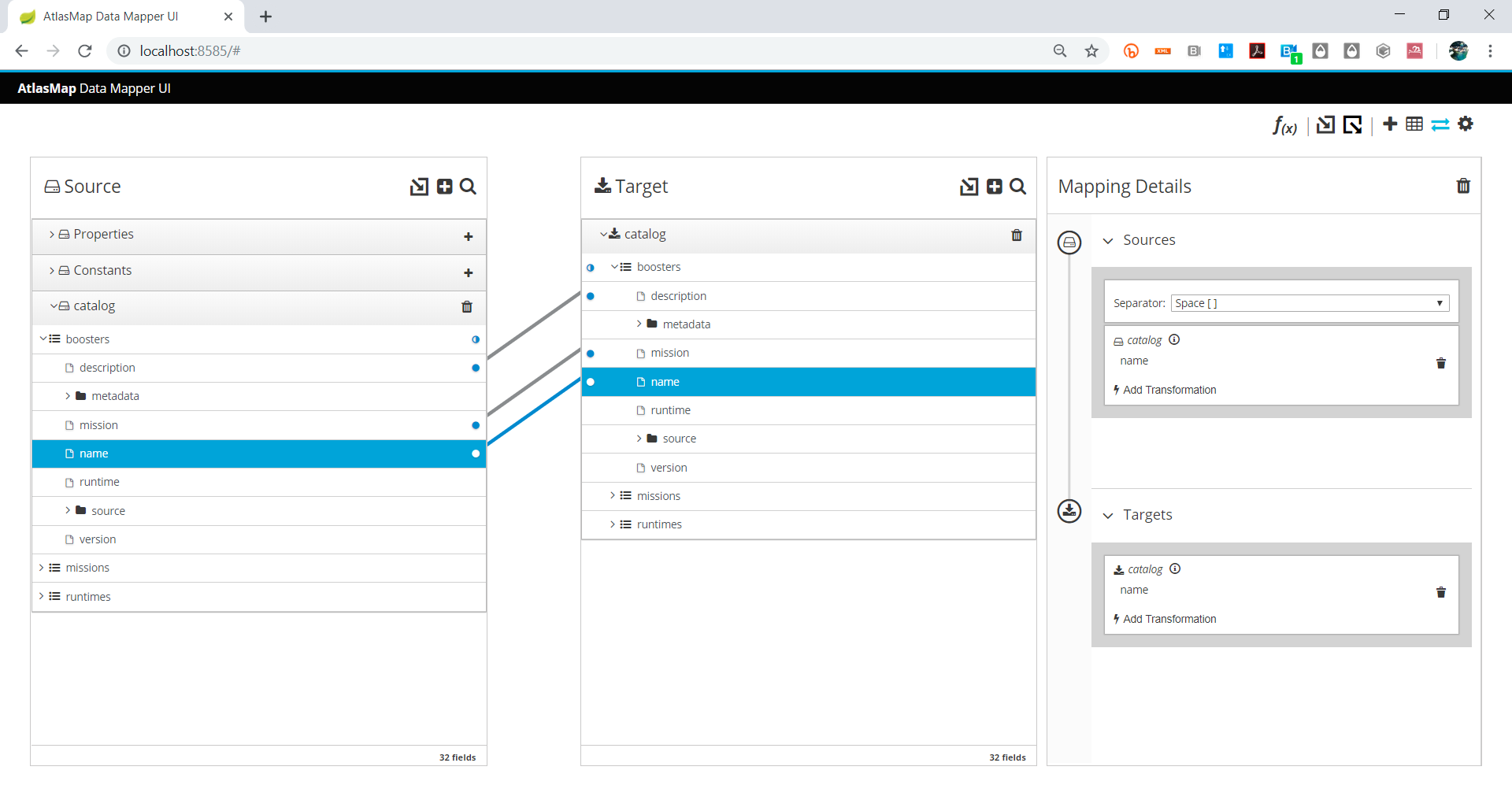The image size is (1512, 811).
Task: Click the import icon in the Target panel header
Action: (x=968, y=187)
